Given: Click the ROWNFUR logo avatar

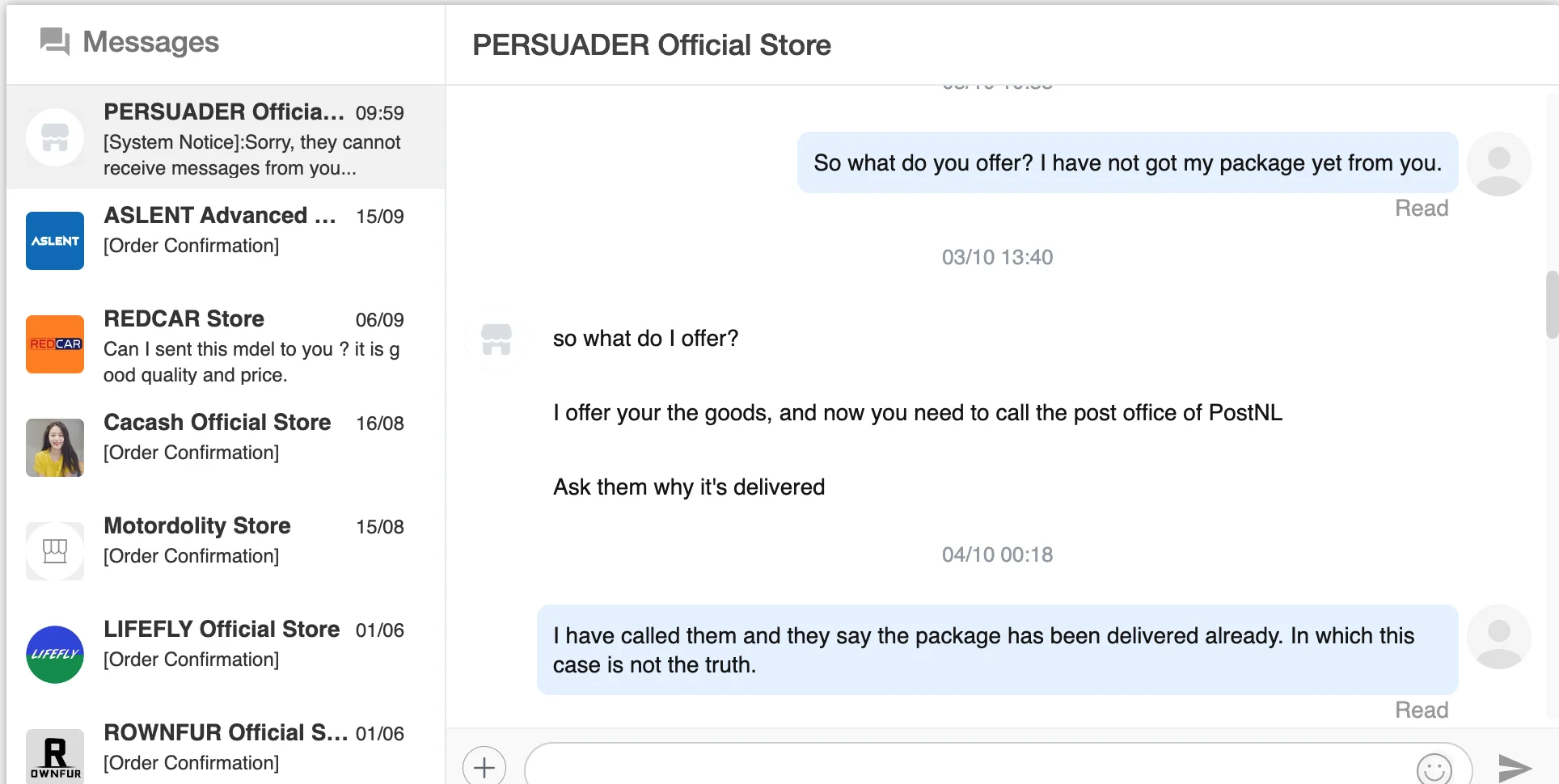Looking at the screenshot, I should 55,756.
